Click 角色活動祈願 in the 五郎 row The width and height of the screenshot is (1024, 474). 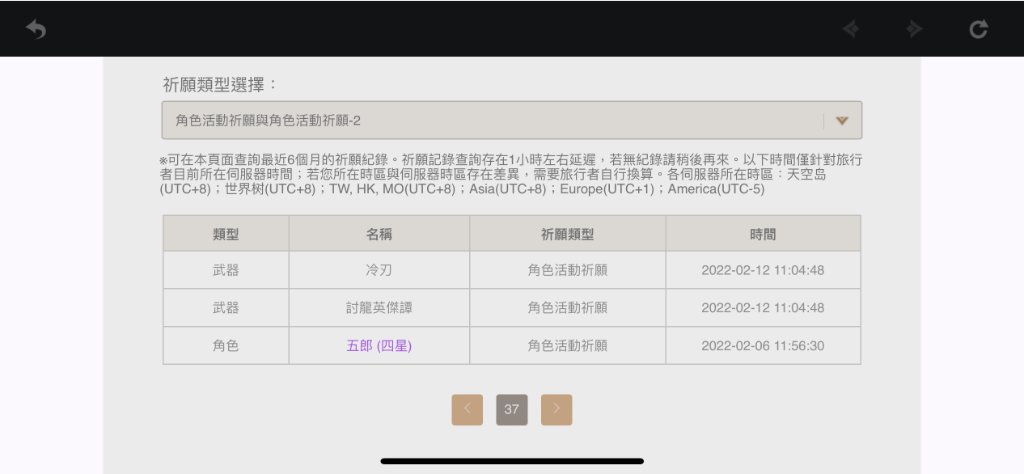568,345
